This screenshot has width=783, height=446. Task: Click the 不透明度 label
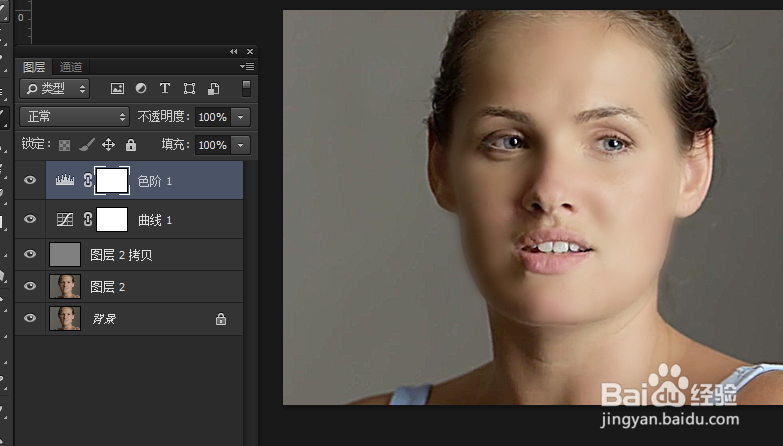(163, 117)
